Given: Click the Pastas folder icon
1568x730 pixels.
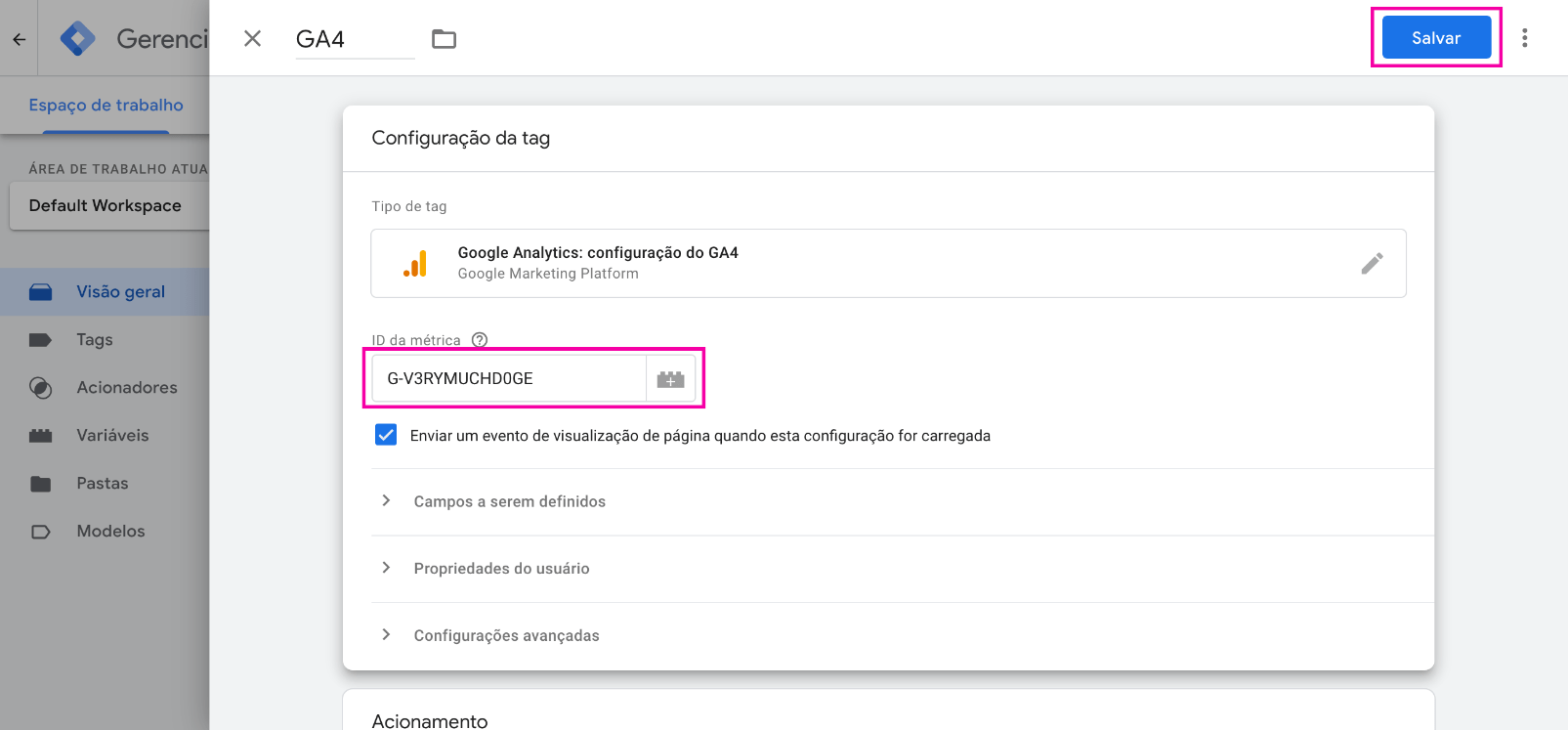Looking at the screenshot, I should (40, 484).
